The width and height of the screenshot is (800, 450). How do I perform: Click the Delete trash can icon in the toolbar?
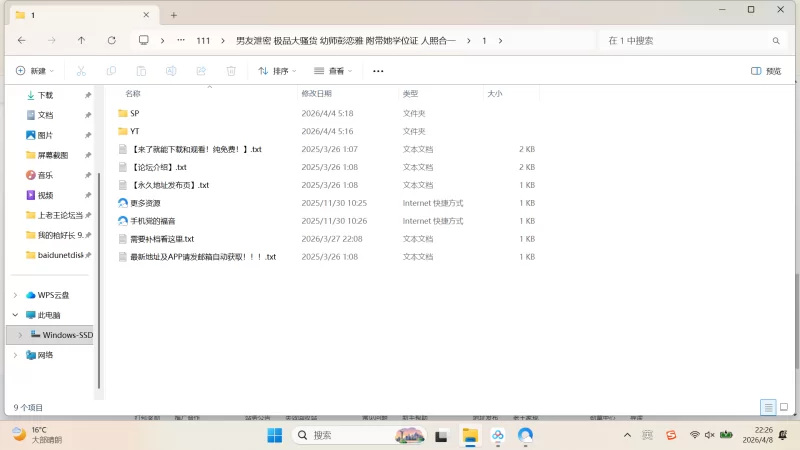(x=231, y=71)
